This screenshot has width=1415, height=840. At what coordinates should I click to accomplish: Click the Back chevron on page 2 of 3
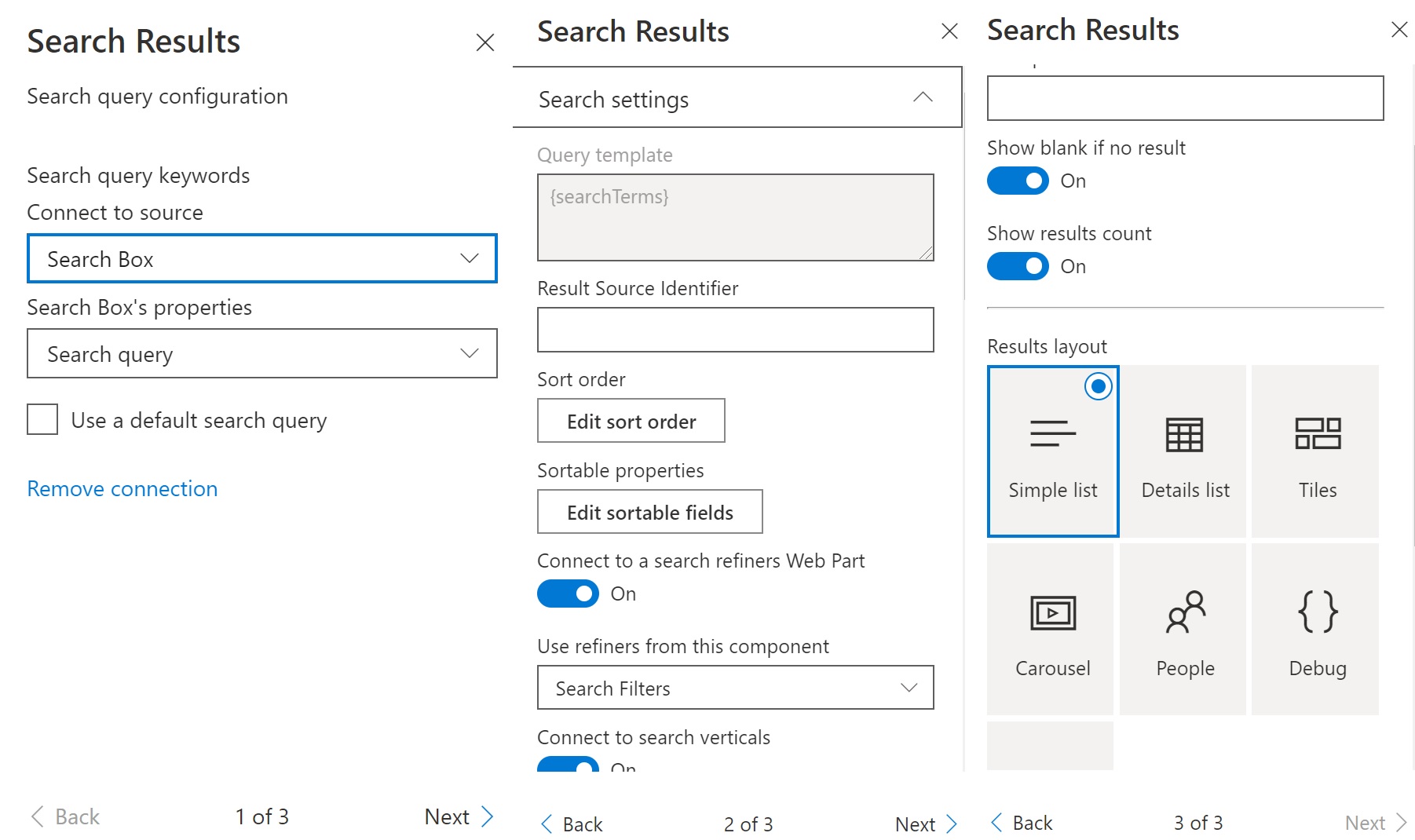(547, 824)
